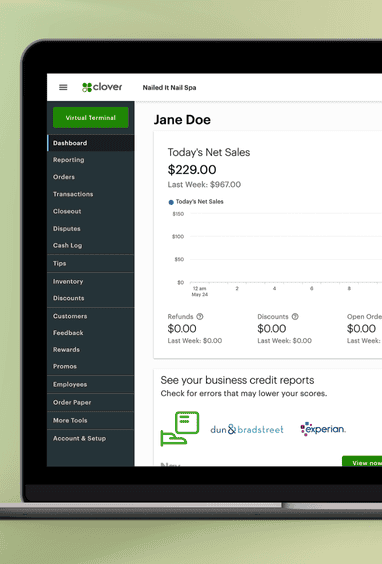Viewport: 382px width, 564px height.
Task: Click the Jane Doe heading
Action: (182, 120)
